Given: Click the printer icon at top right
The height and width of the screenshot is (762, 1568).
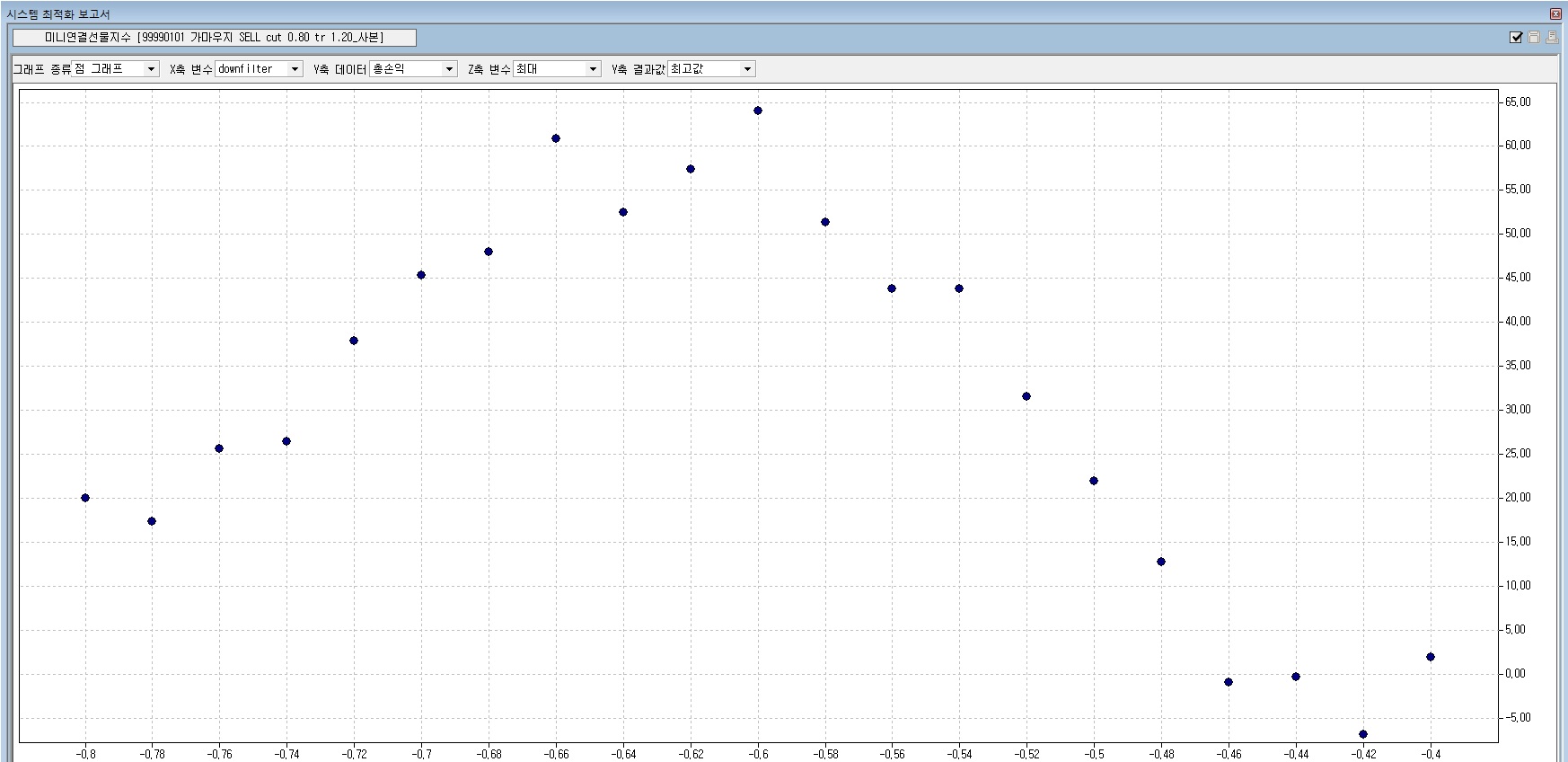Looking at the screenshot, I should point(1551,38).
